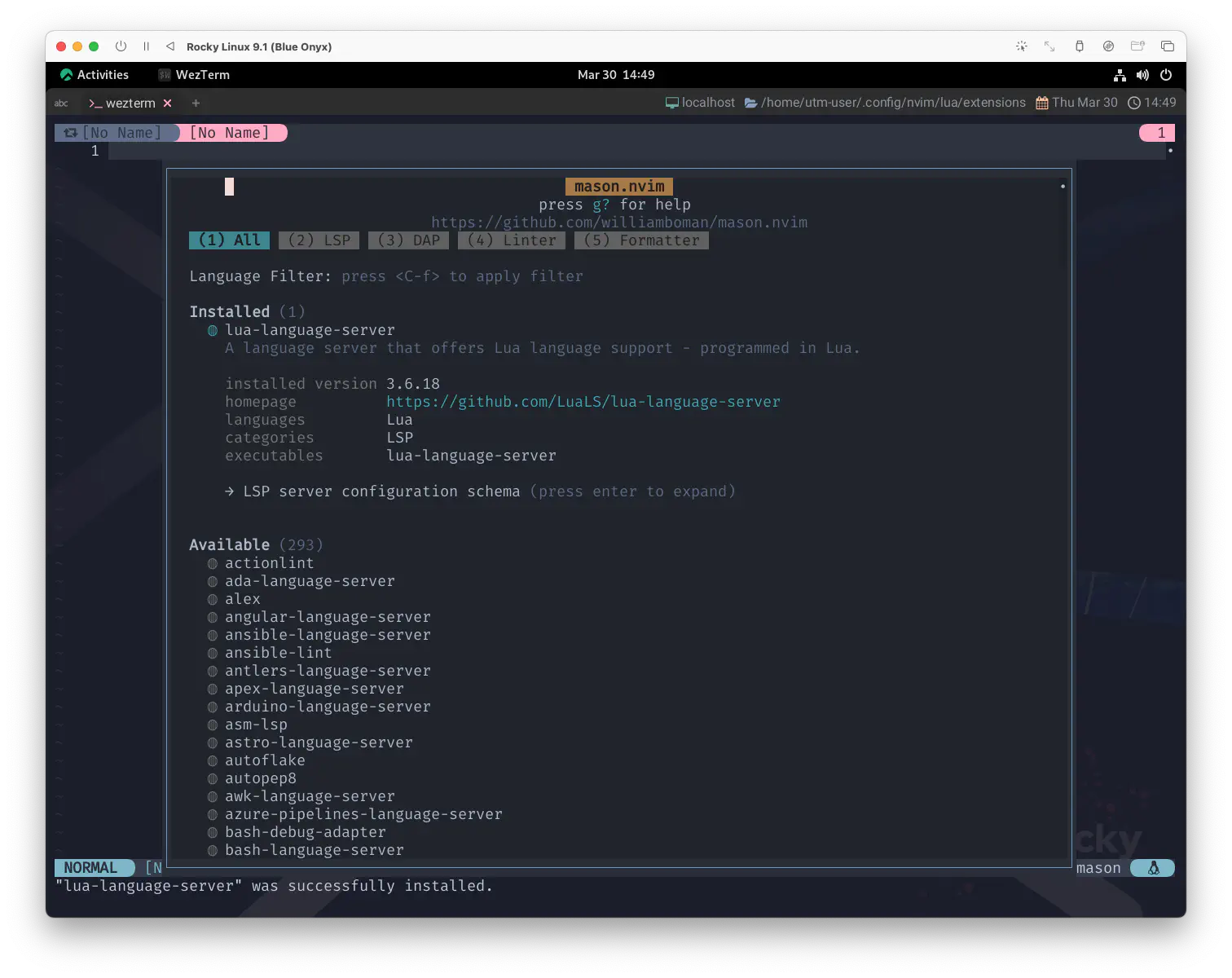This screenshot has height=978, width=1232.
Task: Click the windows overlay icon in UTM toolbar
Action: [1167, 46]
